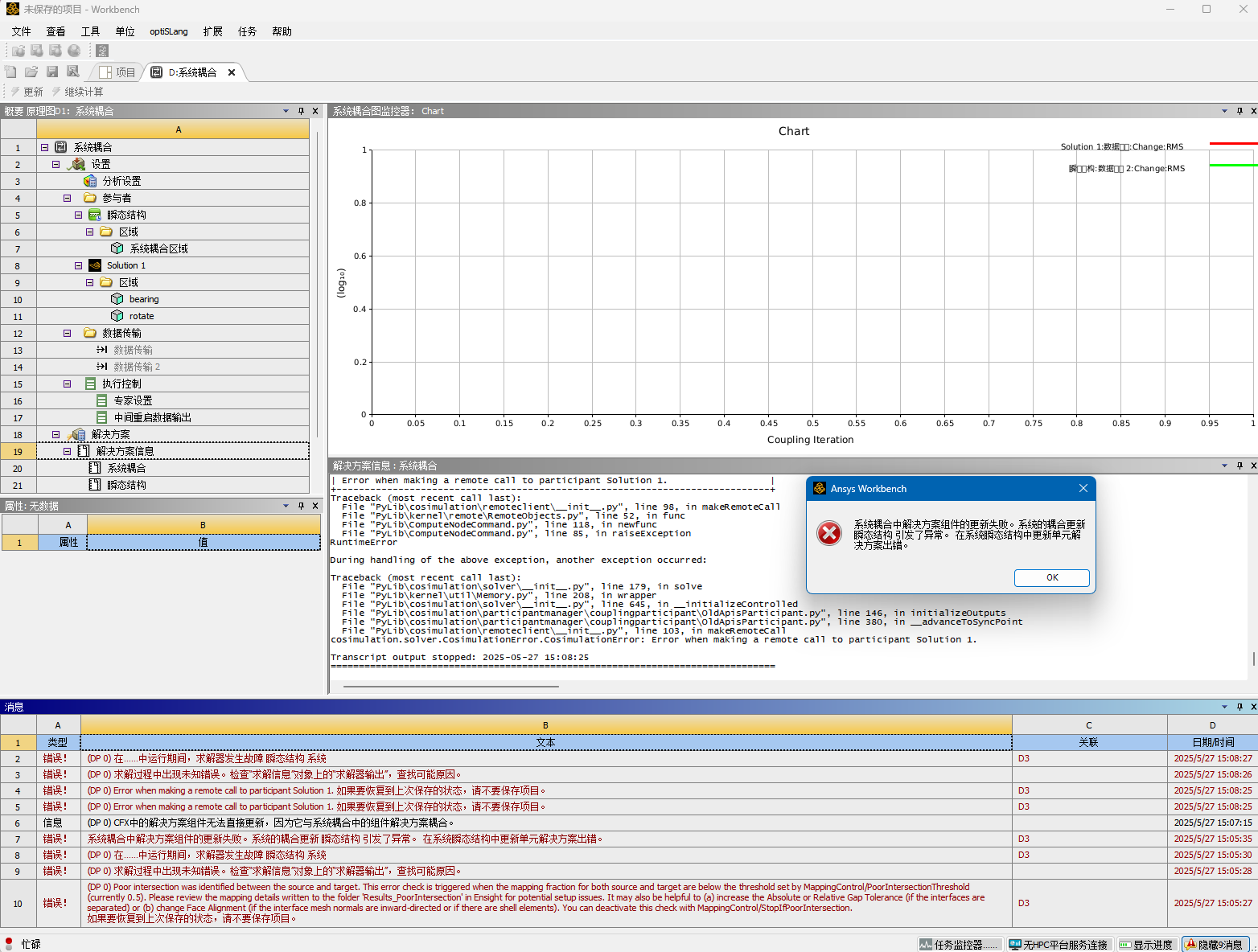Pin the chart monitor panel
The image size is (1258, 952).
[x=1239, y=111]
